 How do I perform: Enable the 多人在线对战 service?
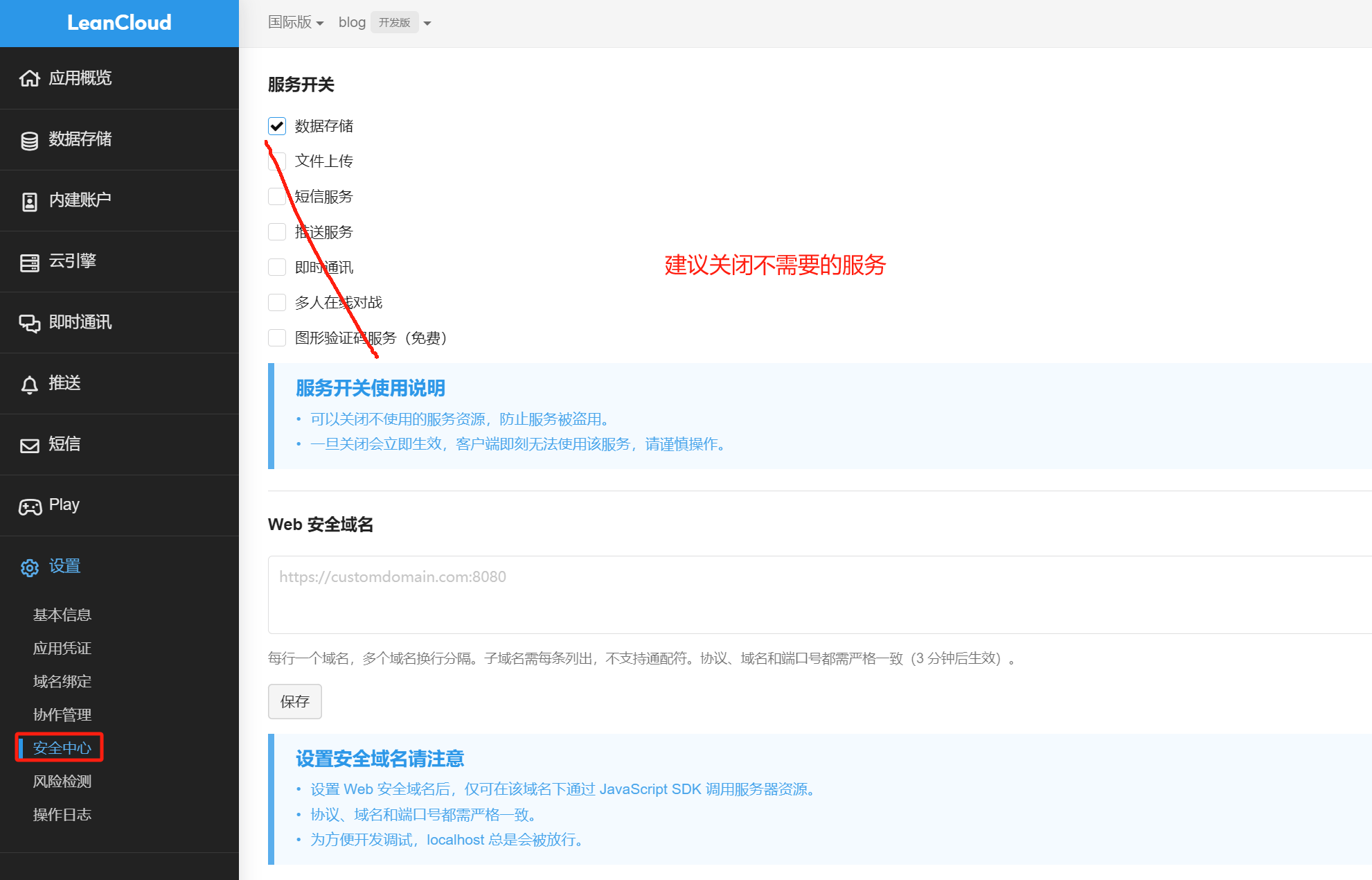[x=277, y=302]
